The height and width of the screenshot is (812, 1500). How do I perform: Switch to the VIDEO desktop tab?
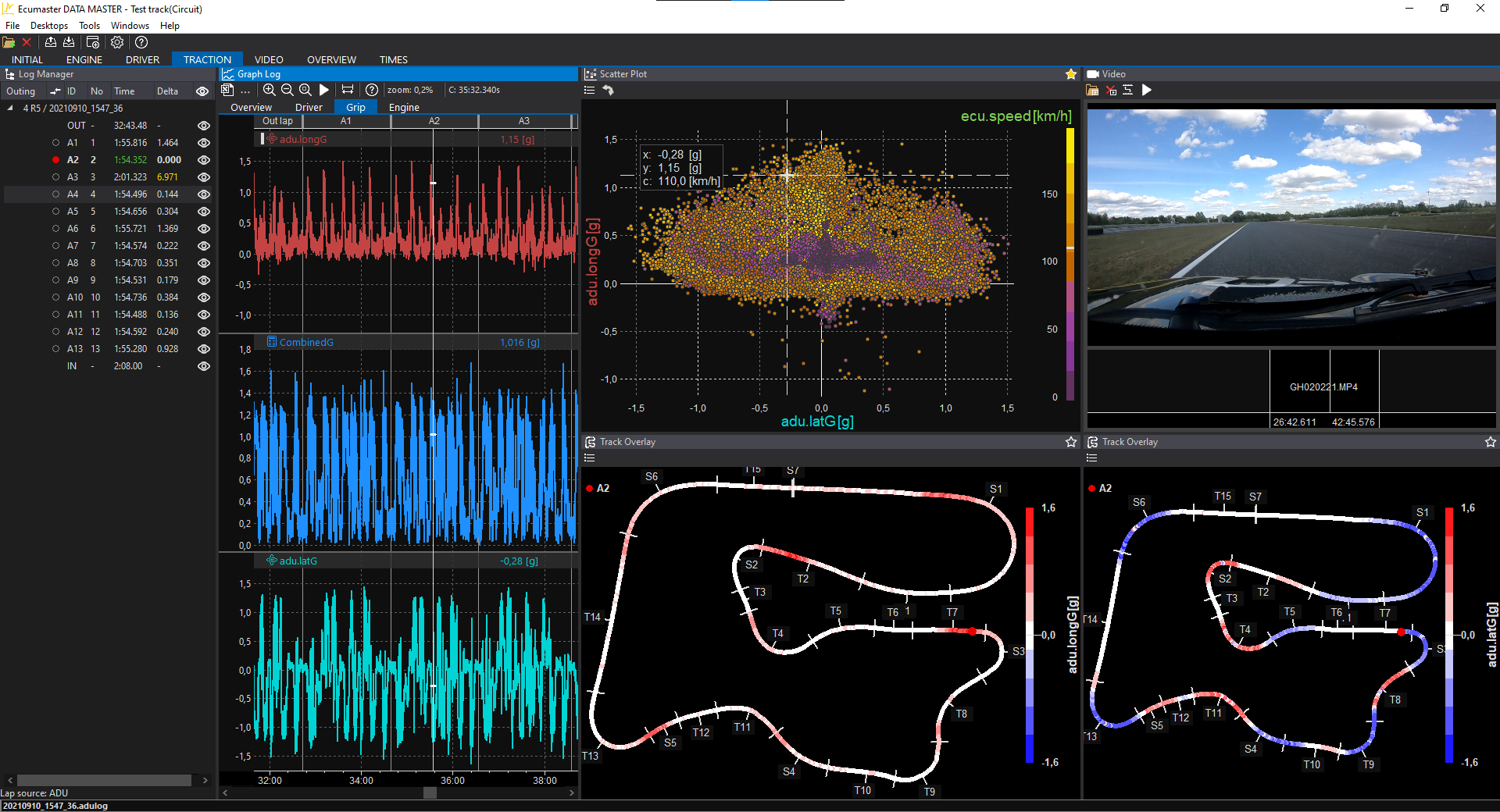(x=269, y=59)
